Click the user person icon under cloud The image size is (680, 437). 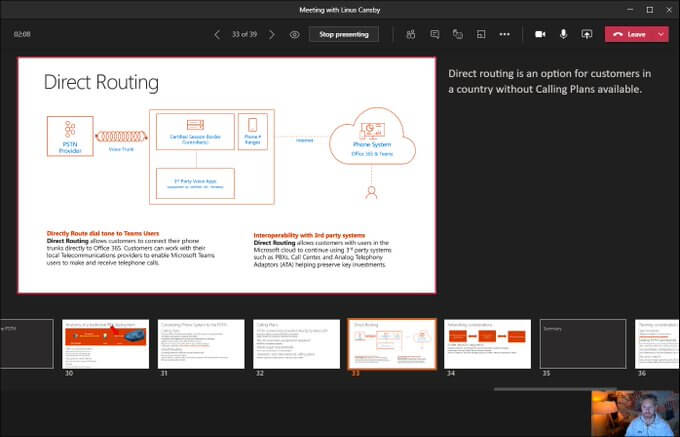[371, 192]
